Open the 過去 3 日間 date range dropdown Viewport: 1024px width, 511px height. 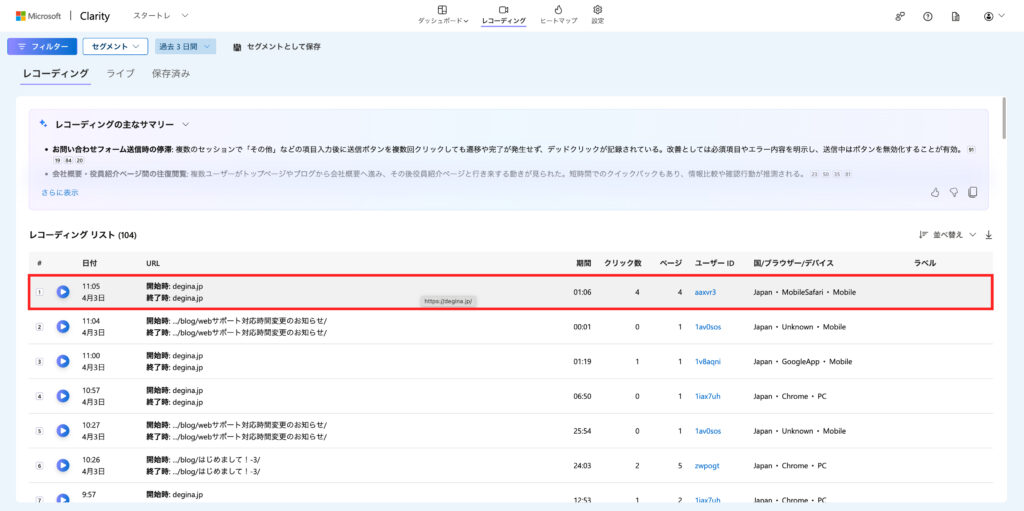[x=185, y=46]
